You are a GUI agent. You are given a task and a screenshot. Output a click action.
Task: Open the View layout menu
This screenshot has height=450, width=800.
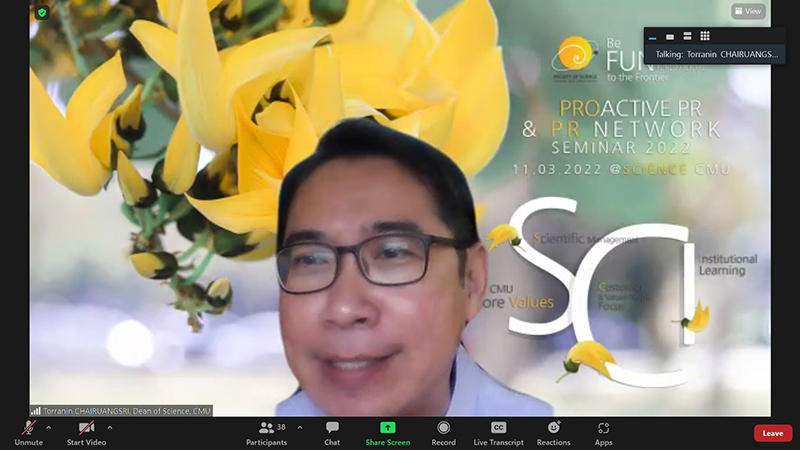pyautogui.click(x=748, y=11)
